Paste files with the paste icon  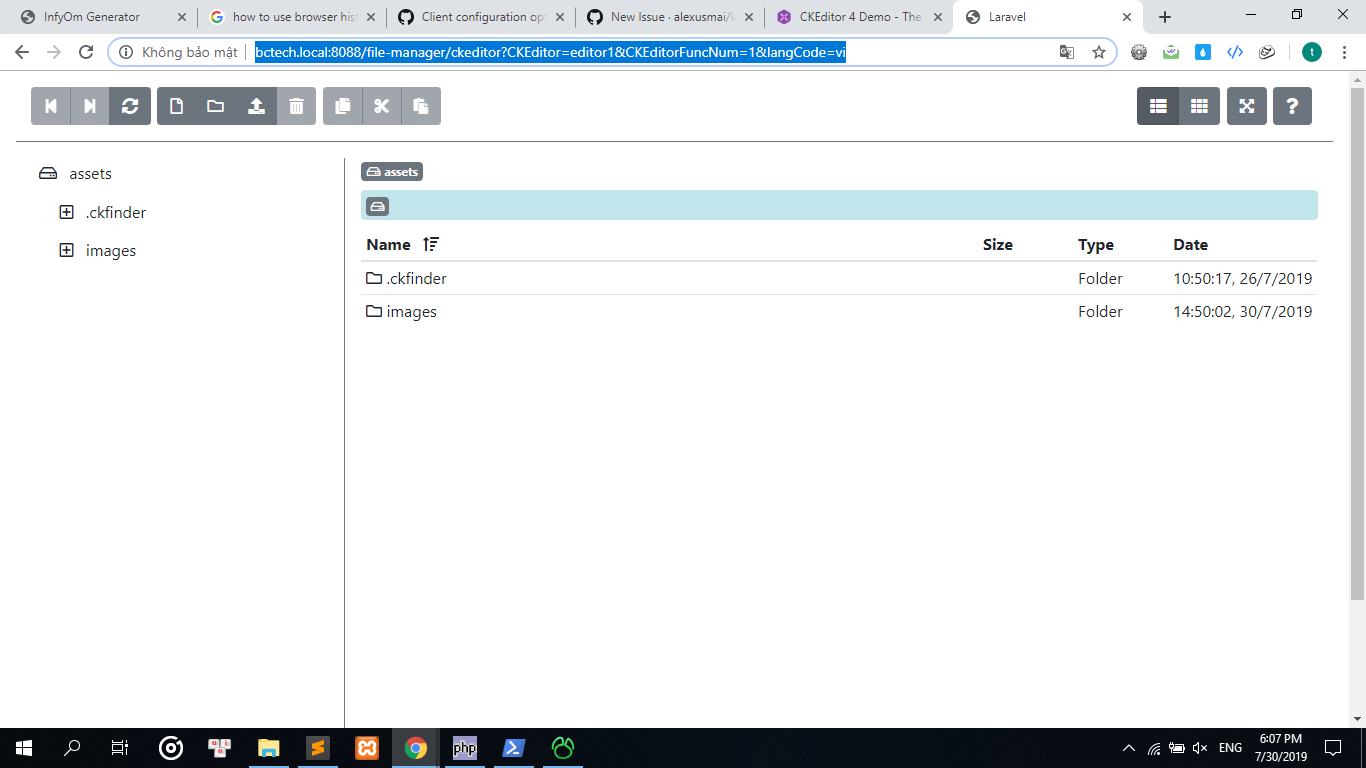tap(421, 105)
